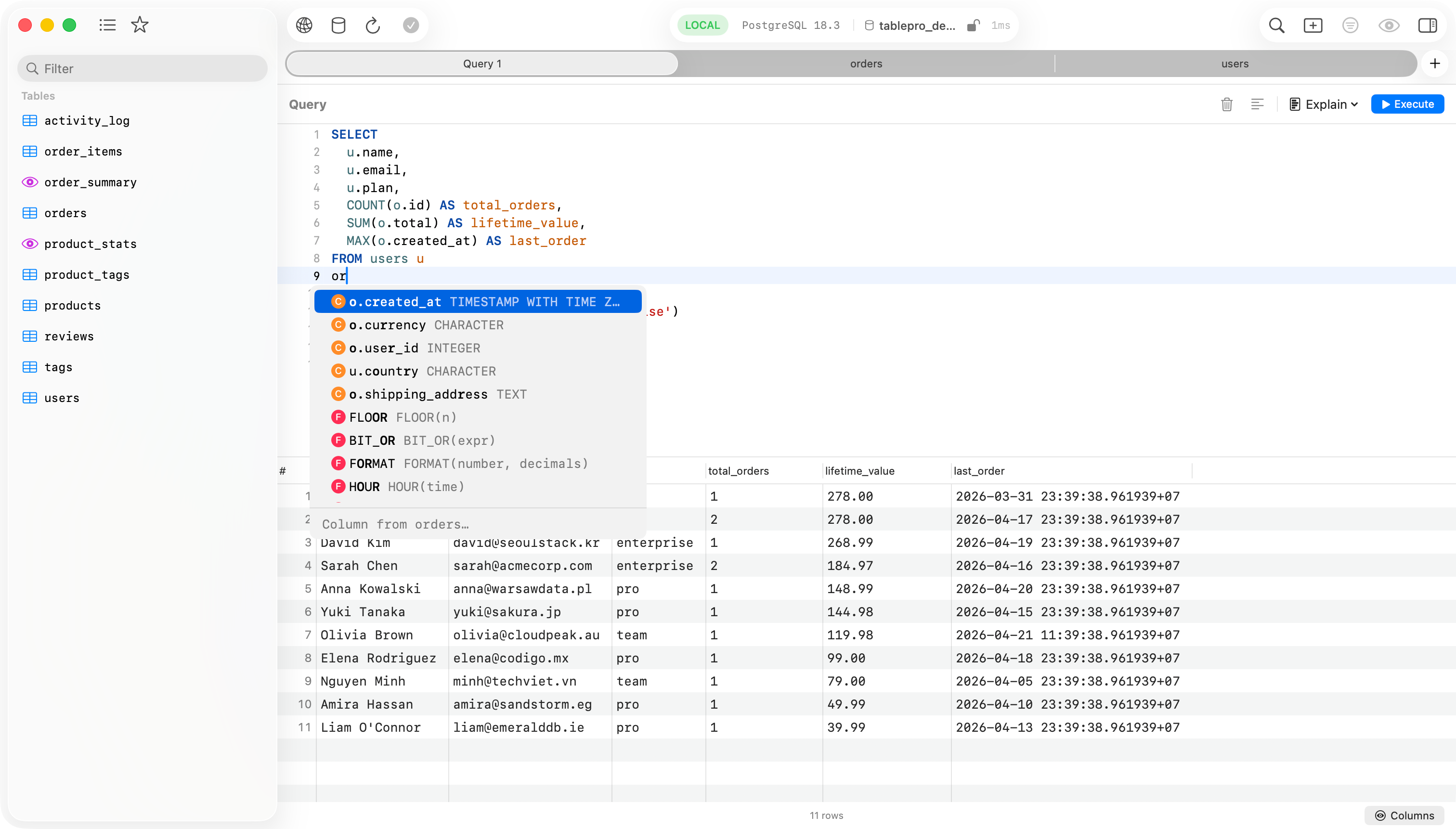Open the database search icon
Screen dimensions: 1456x829
tap(1276, 25)
